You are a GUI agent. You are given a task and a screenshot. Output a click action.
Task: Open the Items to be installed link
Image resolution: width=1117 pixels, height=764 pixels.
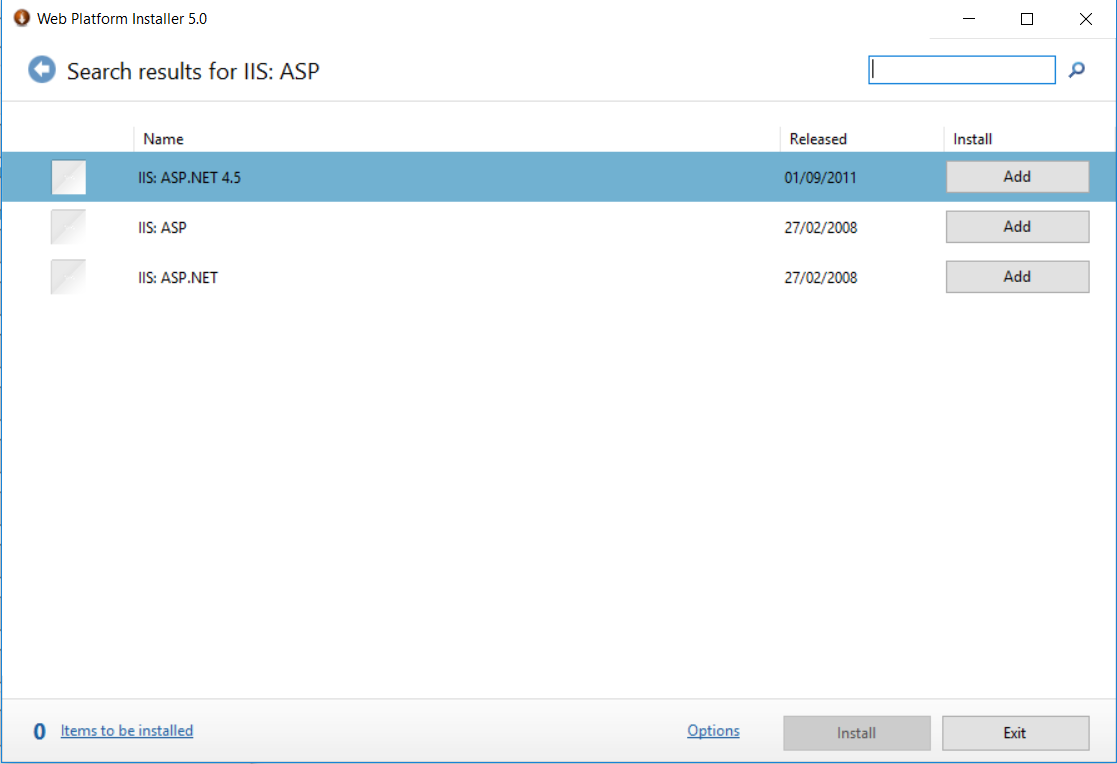click(x=127, y=731)
